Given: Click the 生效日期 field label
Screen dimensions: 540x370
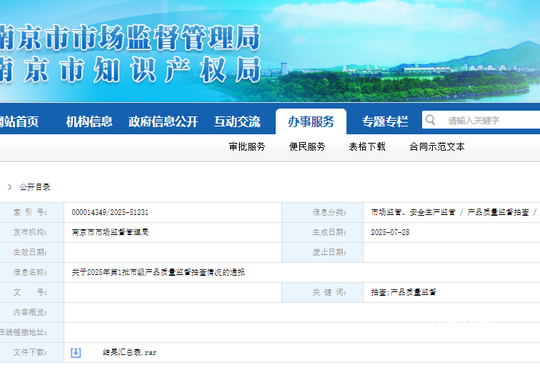Looking at the screenshot, I should click(x=30, y=252).
